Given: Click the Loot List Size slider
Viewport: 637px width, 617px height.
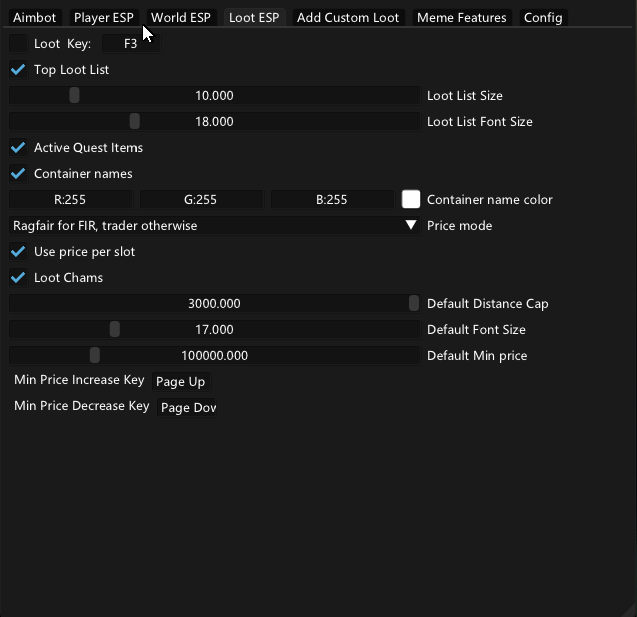Looking at the screenshot, I should pyautogui.click(x=214, y=96).
